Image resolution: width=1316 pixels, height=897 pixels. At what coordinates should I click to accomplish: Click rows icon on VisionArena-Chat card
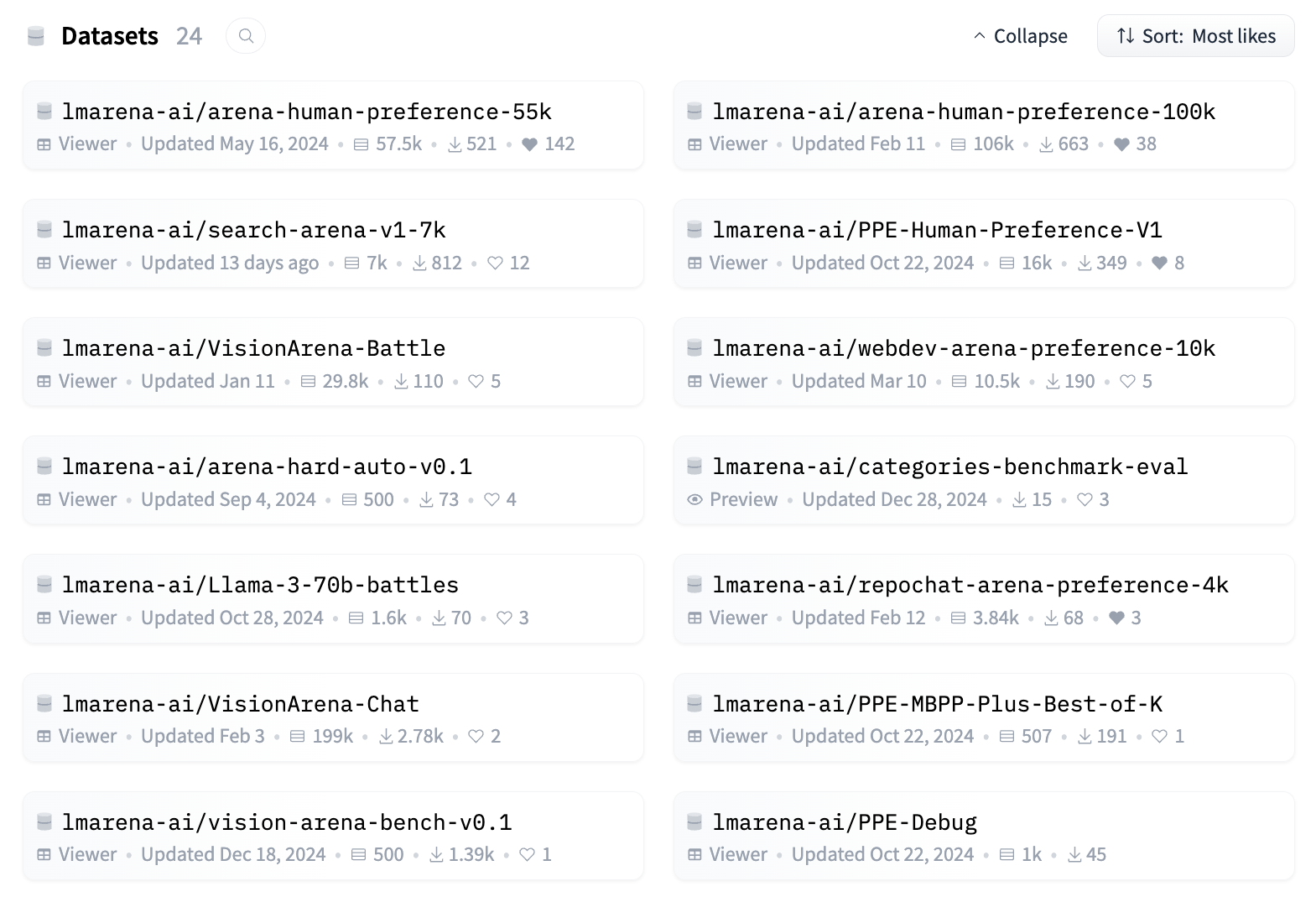[298, 737]
